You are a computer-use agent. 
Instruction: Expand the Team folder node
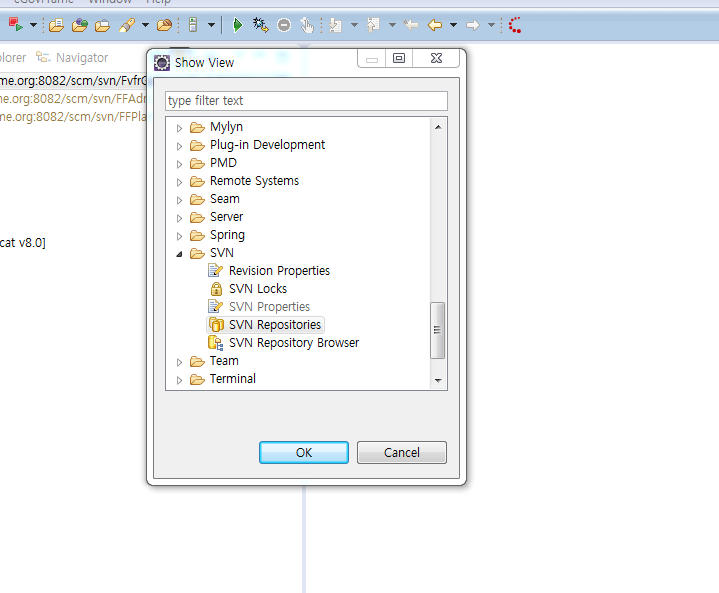pos(179,362)
